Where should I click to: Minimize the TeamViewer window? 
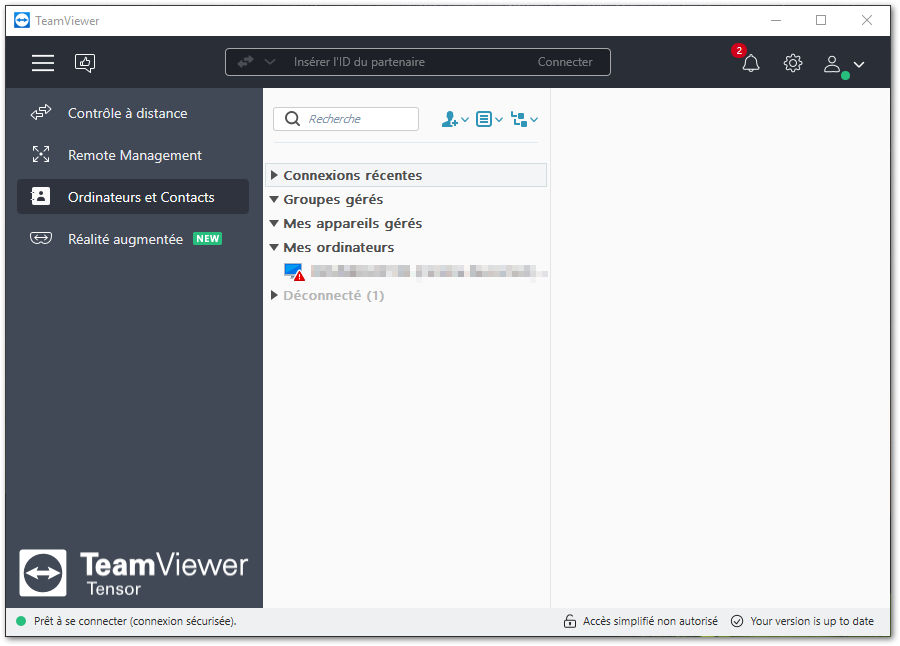(776, 21)
